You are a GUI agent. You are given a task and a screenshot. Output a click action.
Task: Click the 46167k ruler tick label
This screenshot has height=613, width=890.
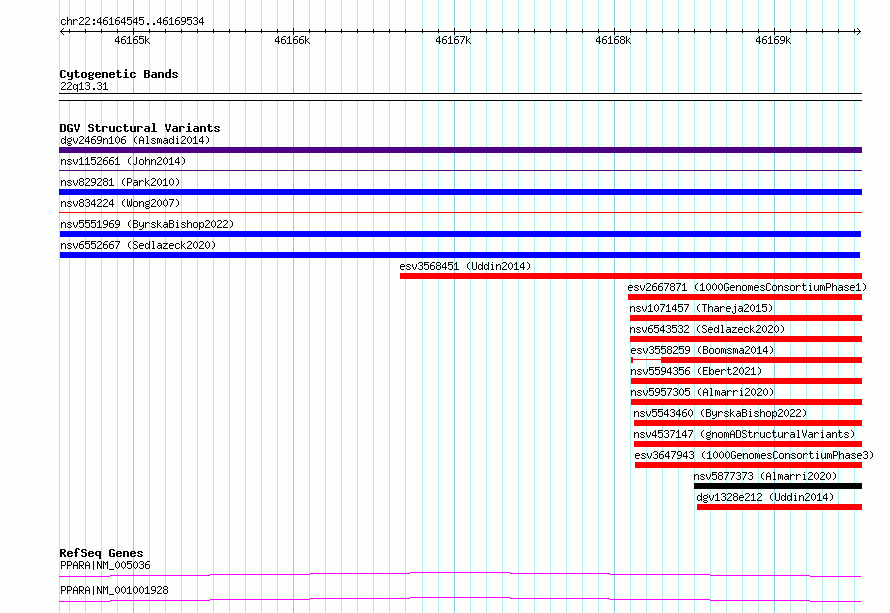pos(453,40)
